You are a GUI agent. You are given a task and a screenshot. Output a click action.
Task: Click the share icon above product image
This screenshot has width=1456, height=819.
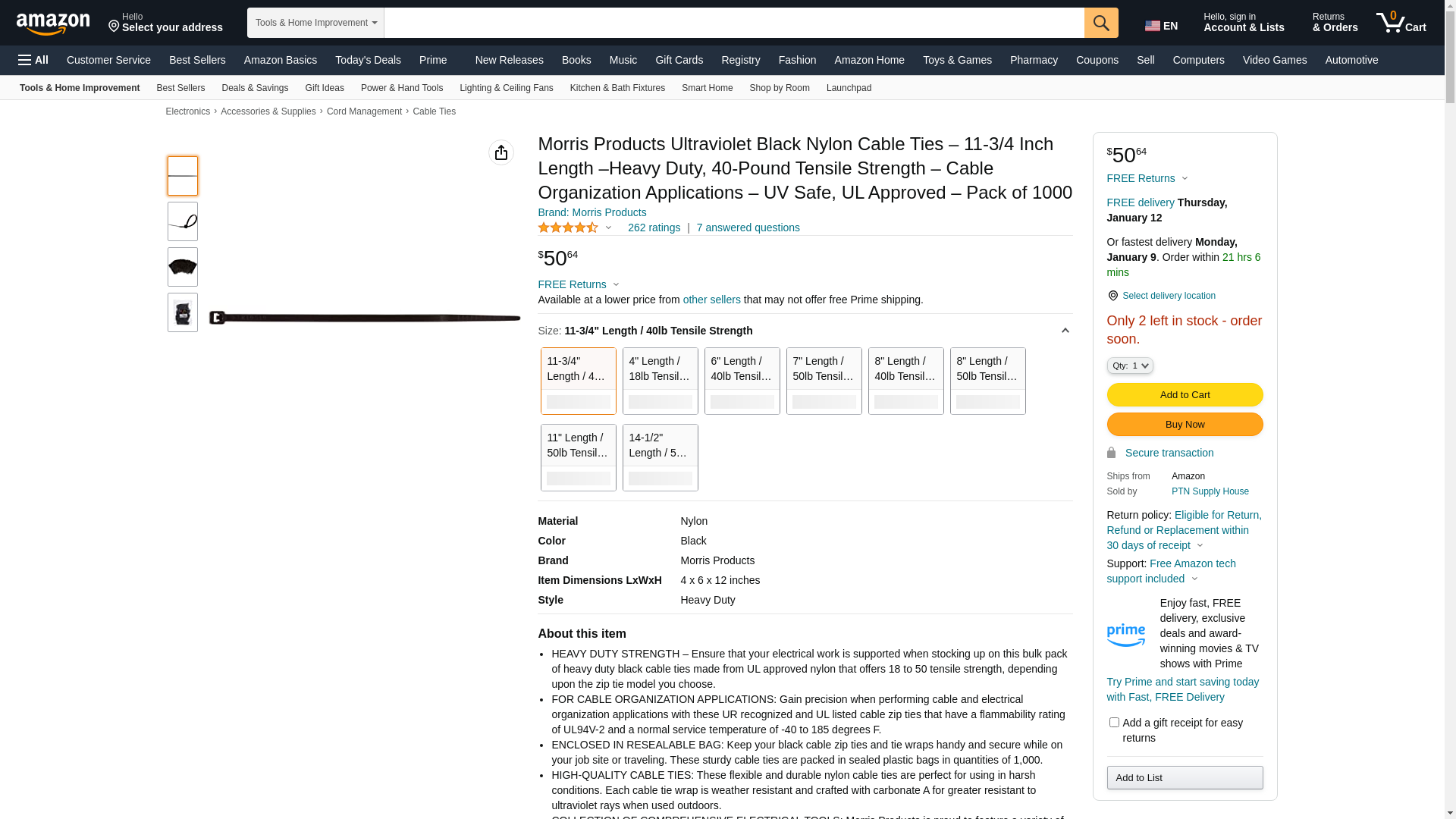[501, 152]
